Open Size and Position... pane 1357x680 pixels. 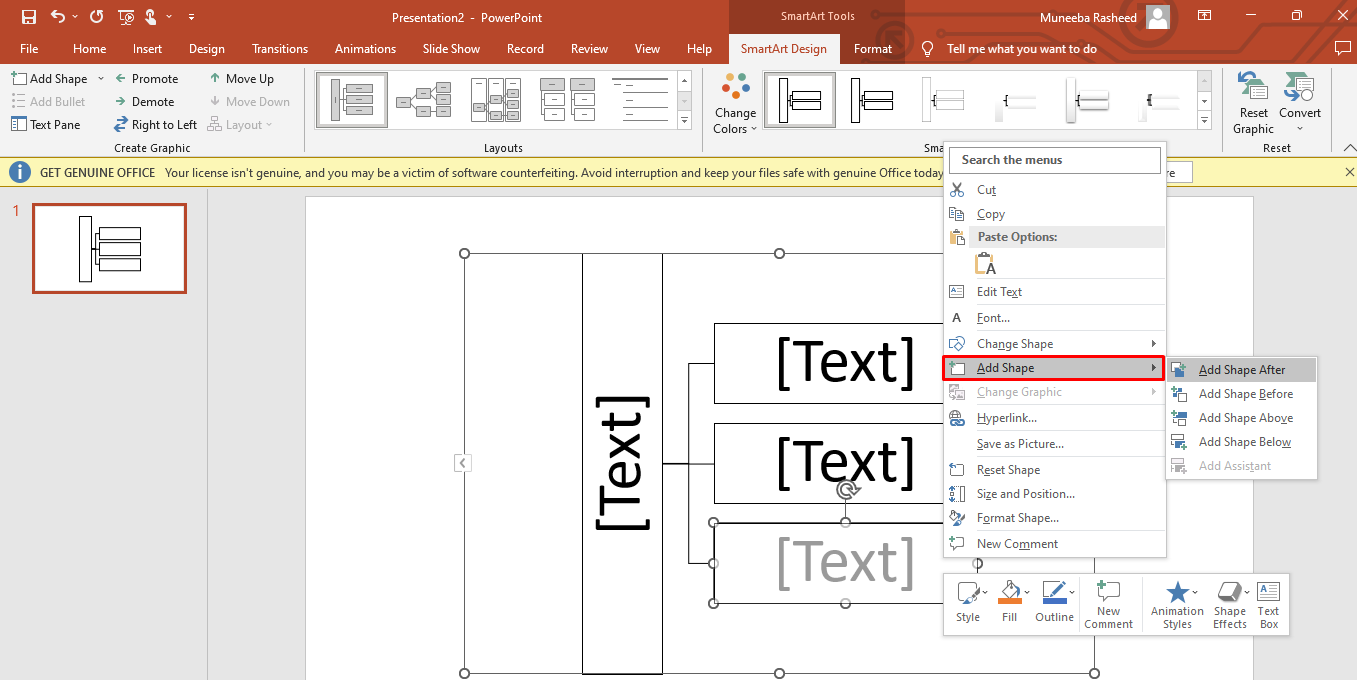point(1055,493)
